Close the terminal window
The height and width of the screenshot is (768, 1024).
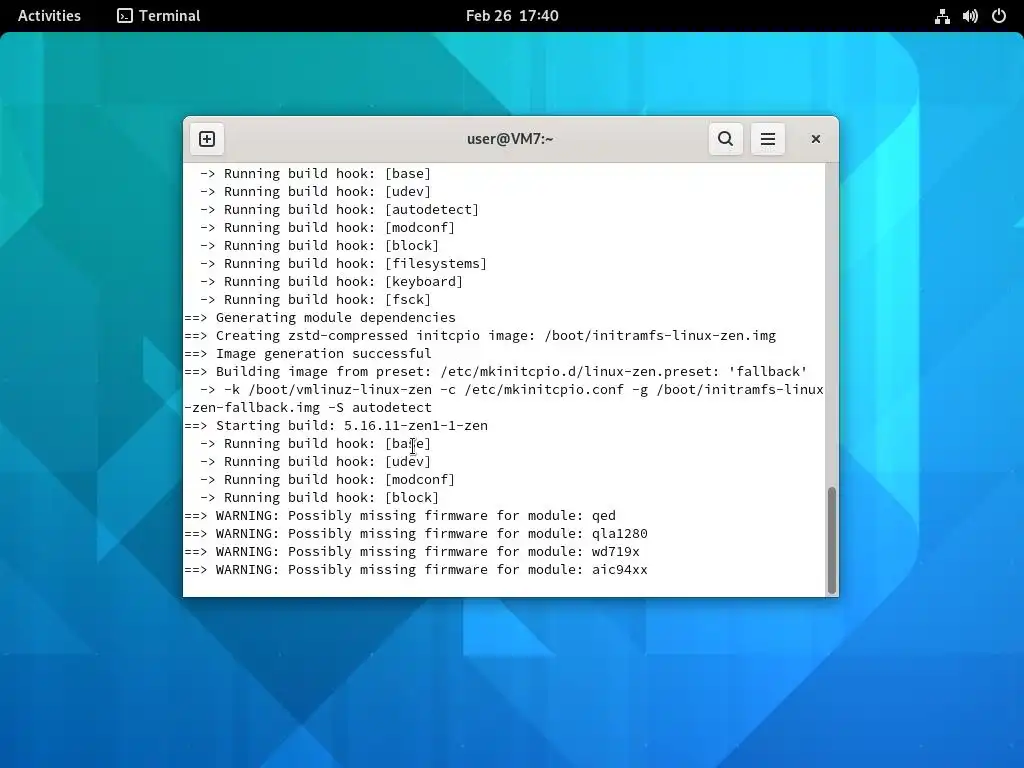click(x=816, y=139)
